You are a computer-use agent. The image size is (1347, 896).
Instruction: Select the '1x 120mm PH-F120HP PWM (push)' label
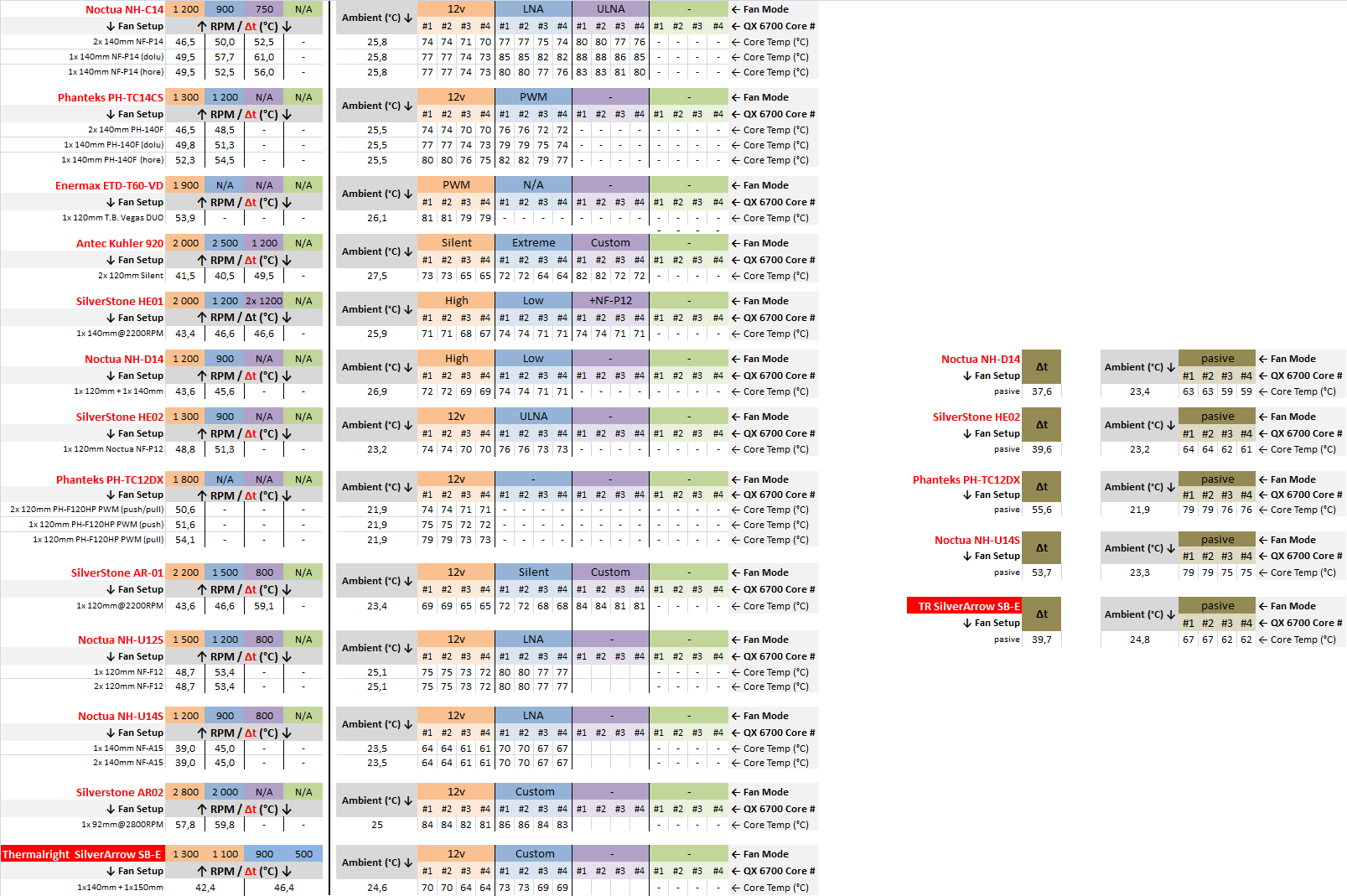[x=96, y=525]
